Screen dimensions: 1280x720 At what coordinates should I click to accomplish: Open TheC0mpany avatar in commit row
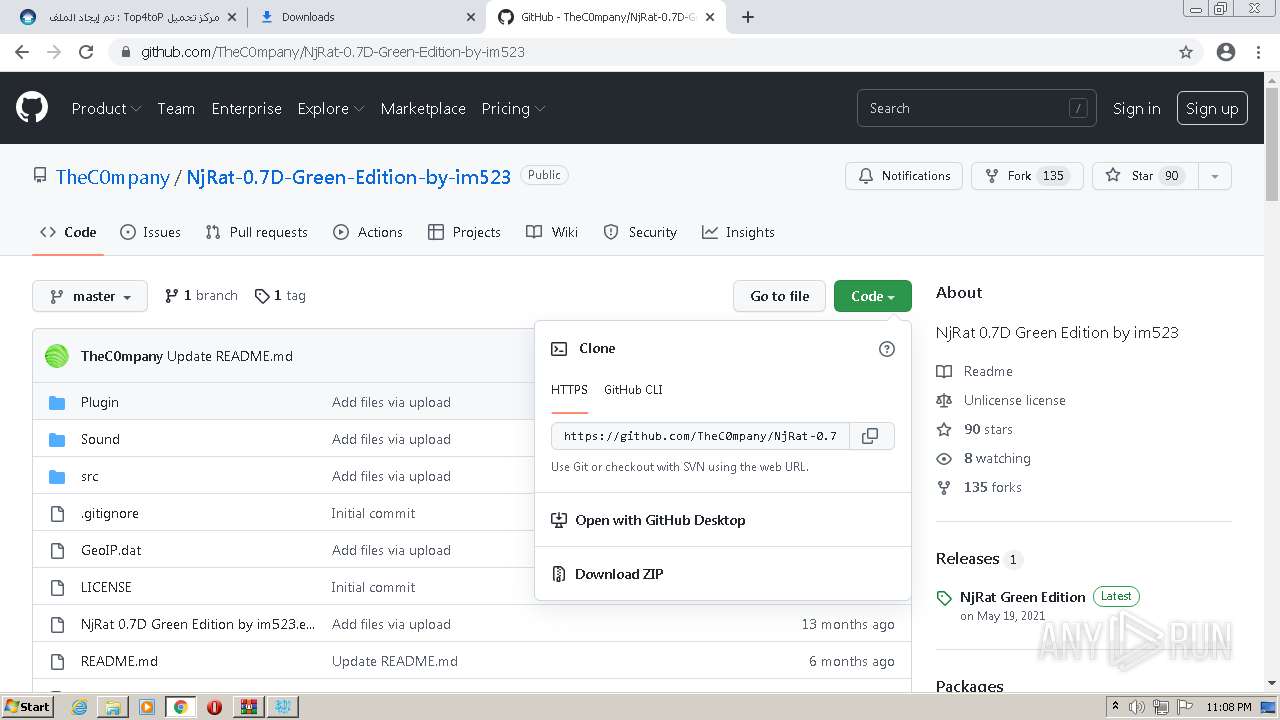(57, 356)
